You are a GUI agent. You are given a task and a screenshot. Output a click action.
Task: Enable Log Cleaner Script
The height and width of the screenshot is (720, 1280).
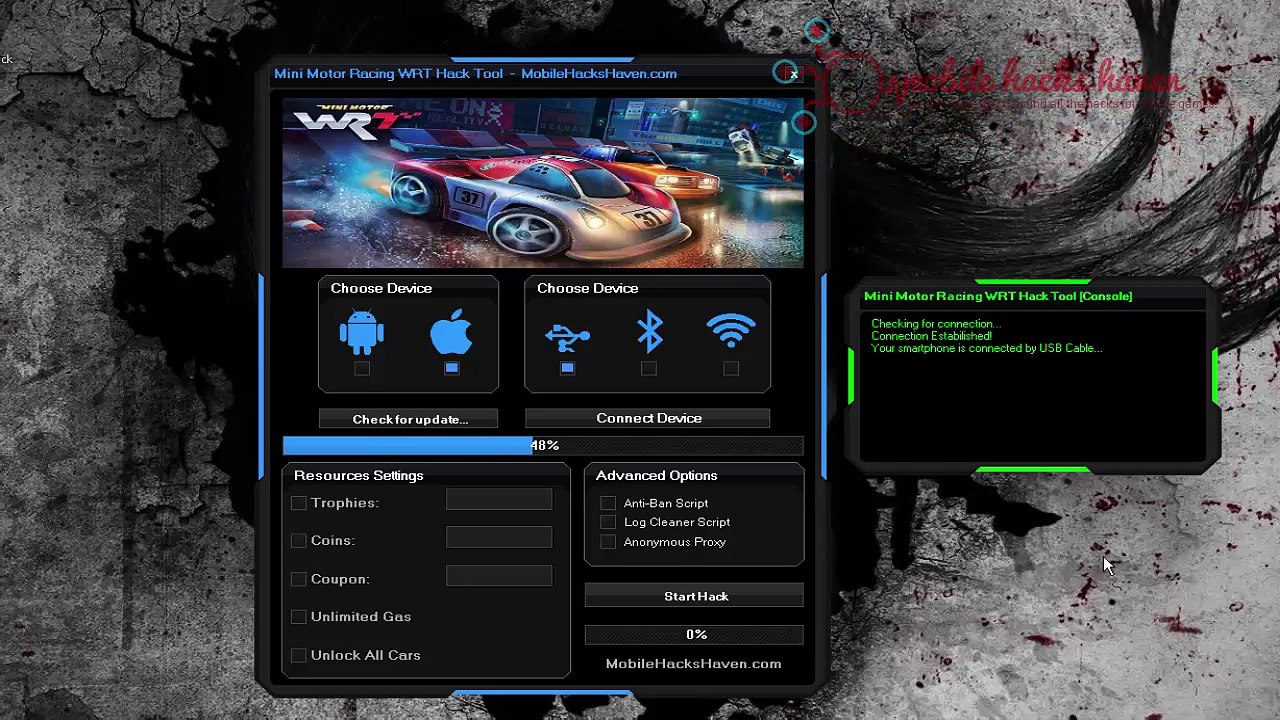point(608,522)
